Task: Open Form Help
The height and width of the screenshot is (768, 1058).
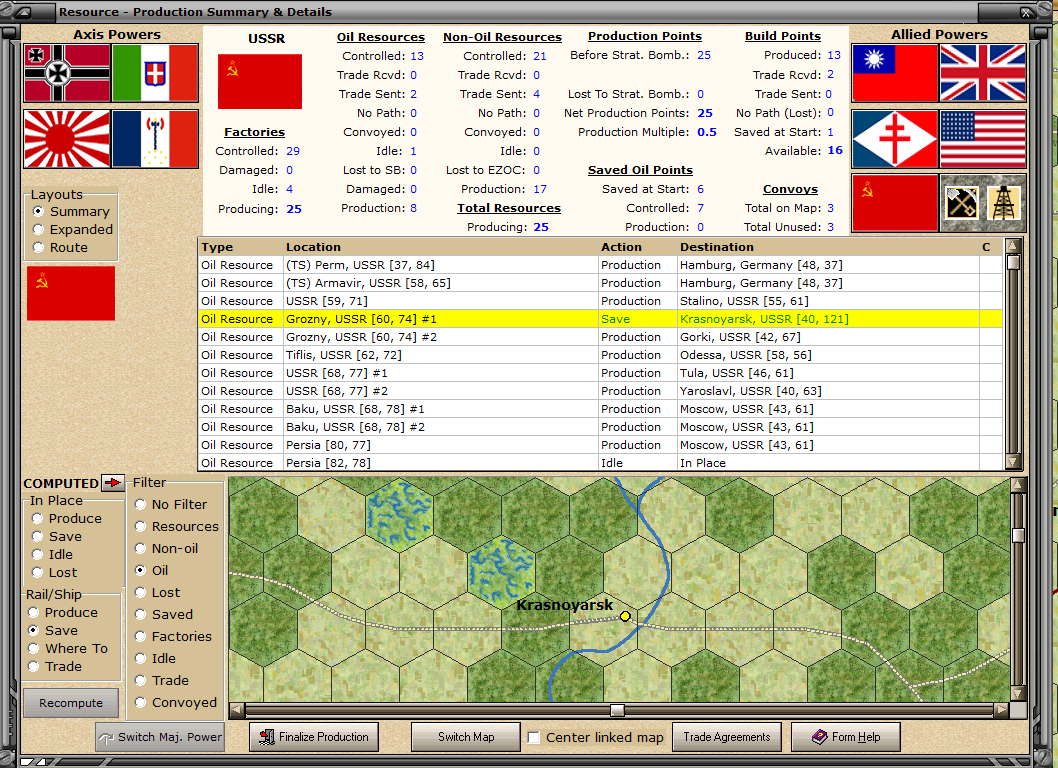Action: coord(845,737)
